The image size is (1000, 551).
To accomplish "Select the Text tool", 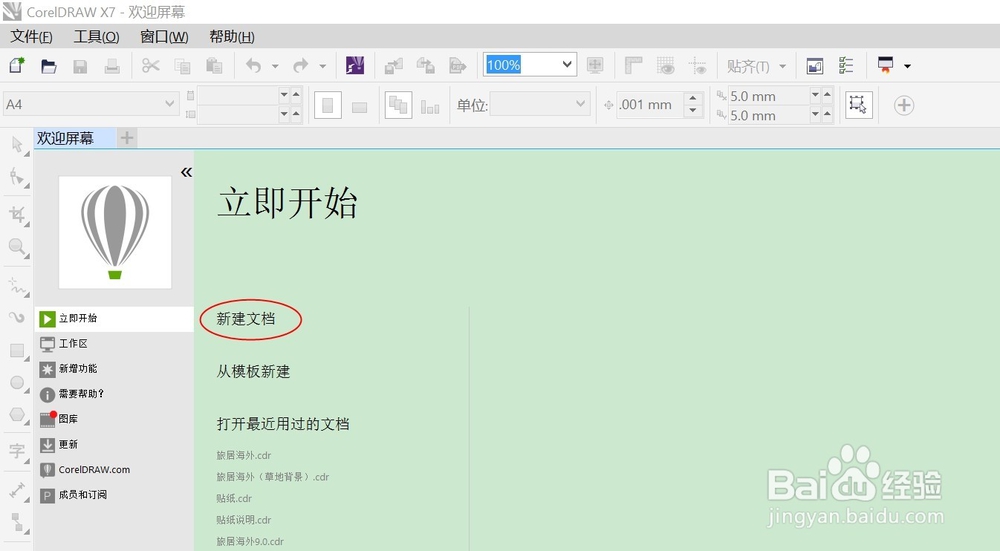I will [17, 452].
